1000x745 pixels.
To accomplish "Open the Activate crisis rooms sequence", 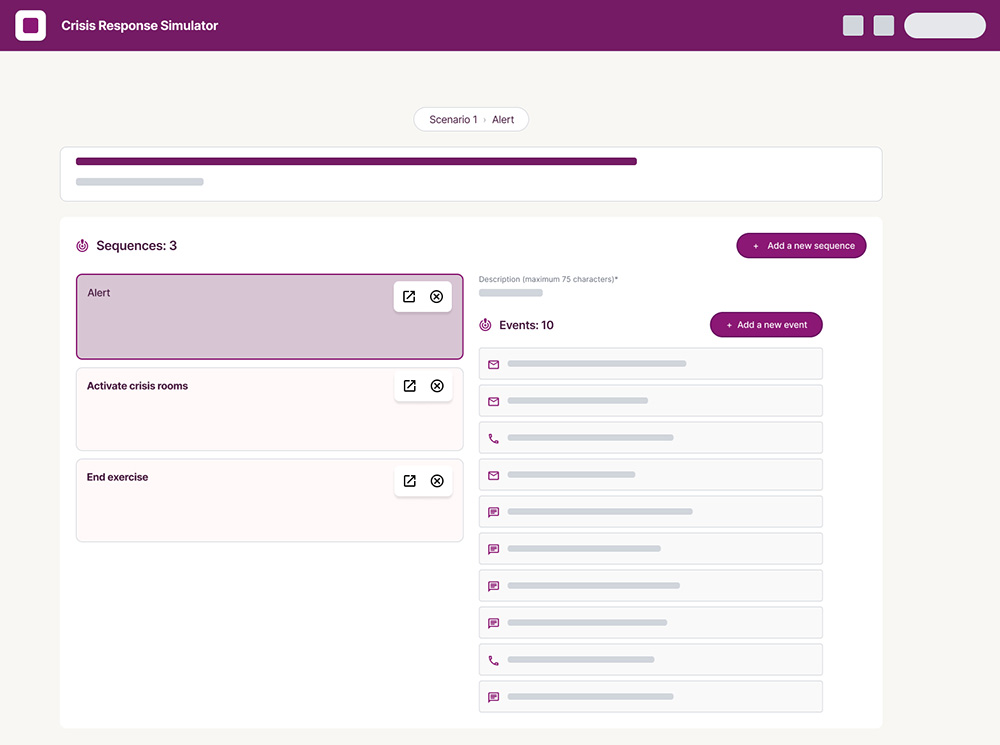I will coord(409,386).
